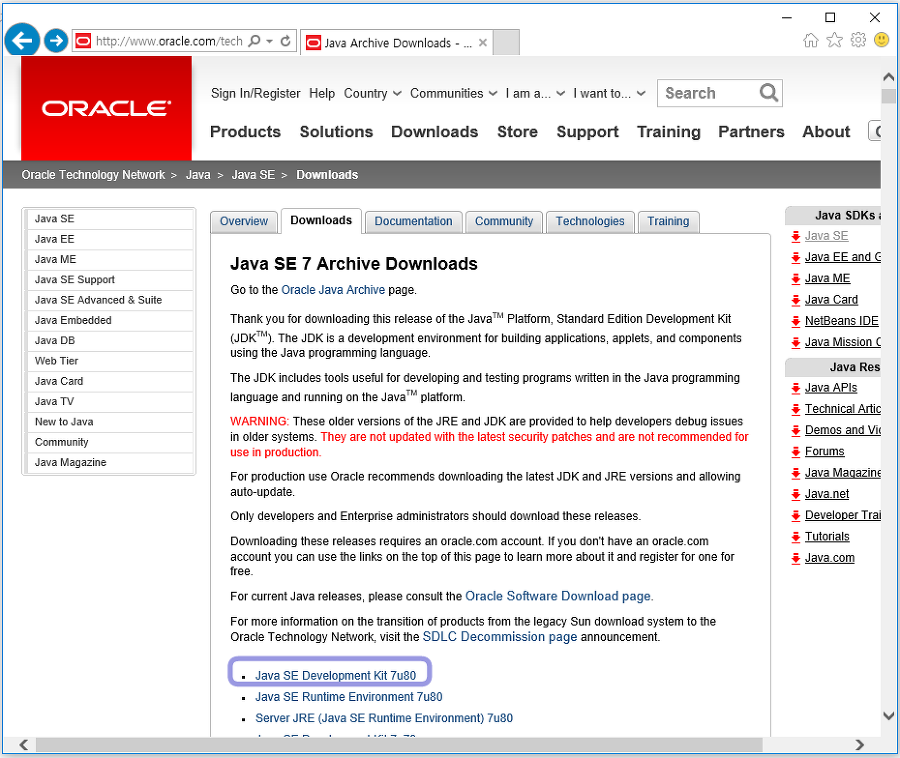Open a new blank browser tab
Viewport: 900px width, 758px height.
point(506,42)
